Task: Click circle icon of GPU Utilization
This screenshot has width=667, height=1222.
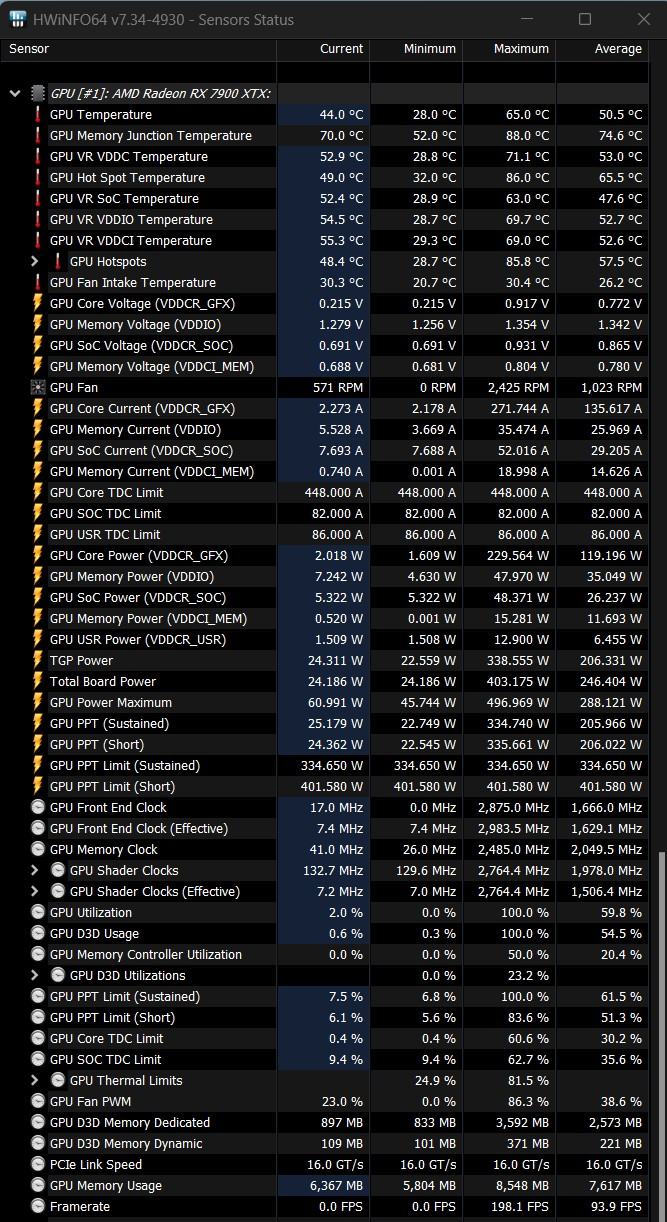Action: (x=38, y=912)
